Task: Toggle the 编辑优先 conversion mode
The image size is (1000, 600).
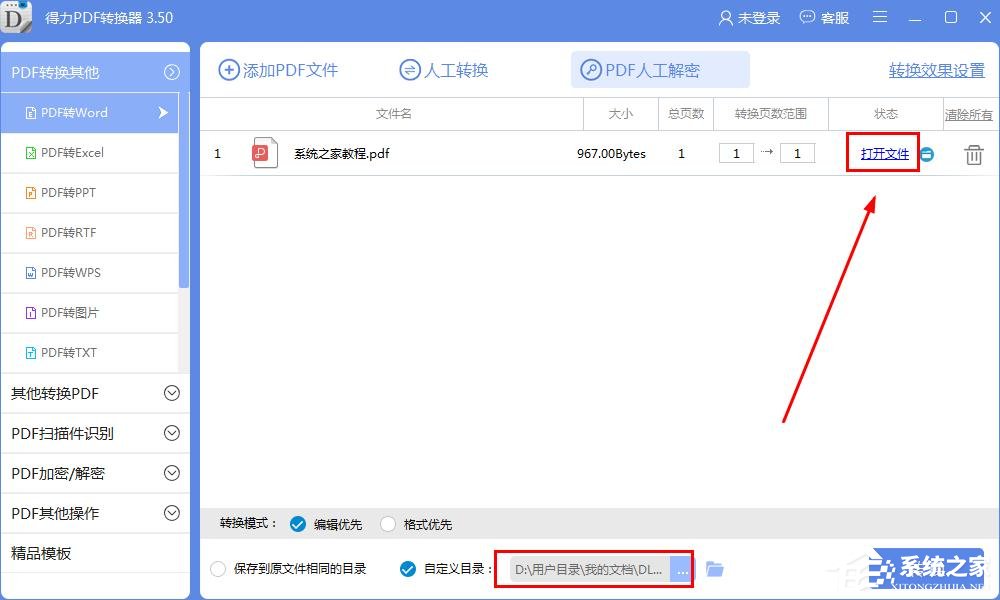Action: pos(298,523)
